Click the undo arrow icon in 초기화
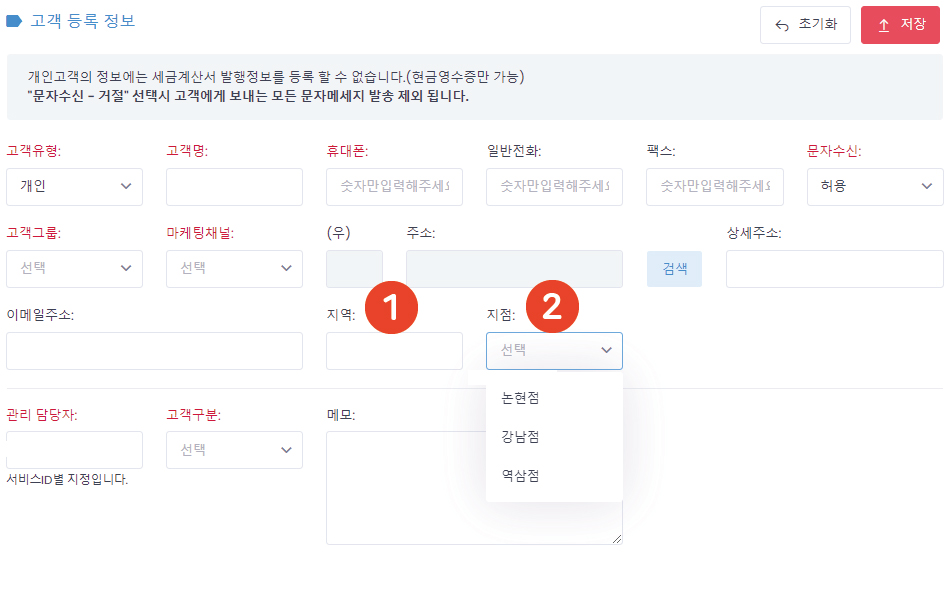This screenshot has width=947, height=612. (782, 25)
